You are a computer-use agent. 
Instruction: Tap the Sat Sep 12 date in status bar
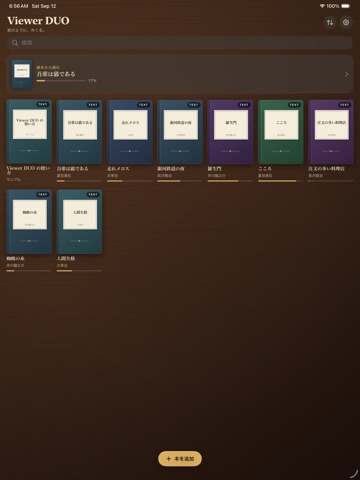(x=44, y=6)
